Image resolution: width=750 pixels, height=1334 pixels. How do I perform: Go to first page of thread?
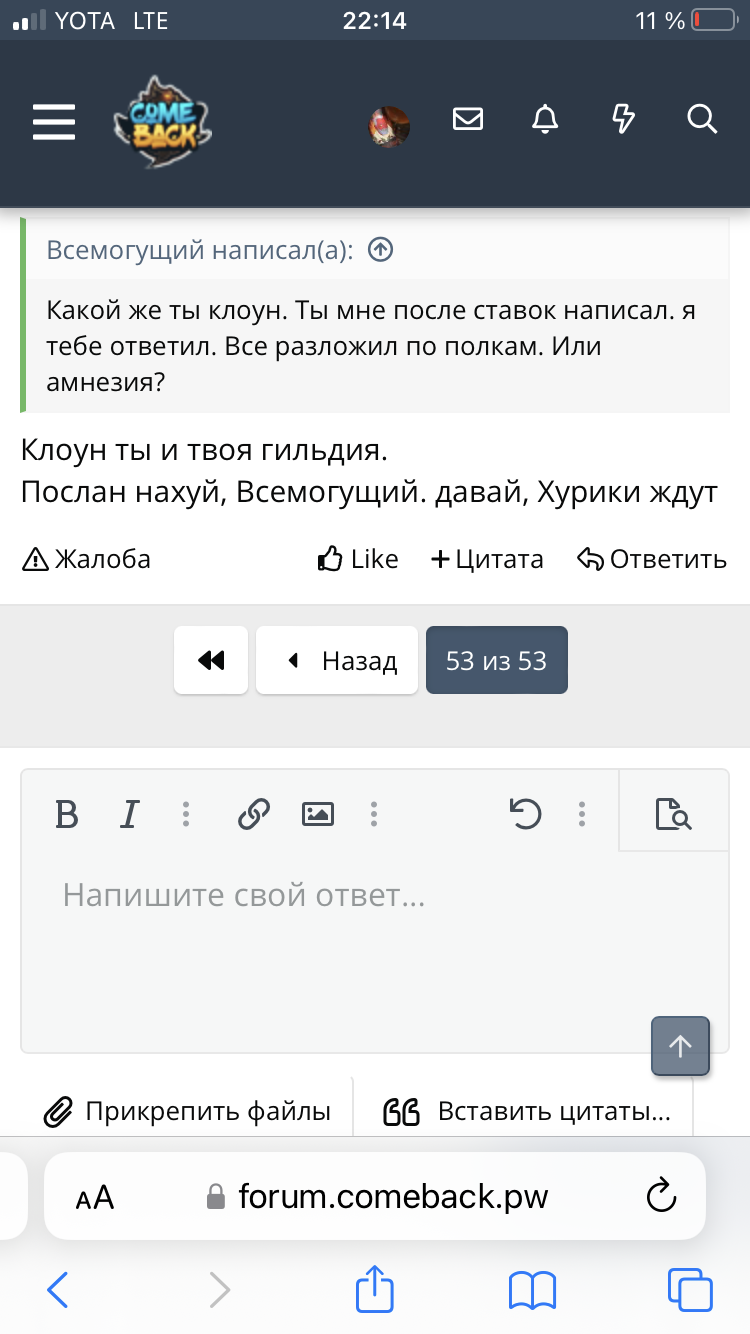tap(211, 660)
